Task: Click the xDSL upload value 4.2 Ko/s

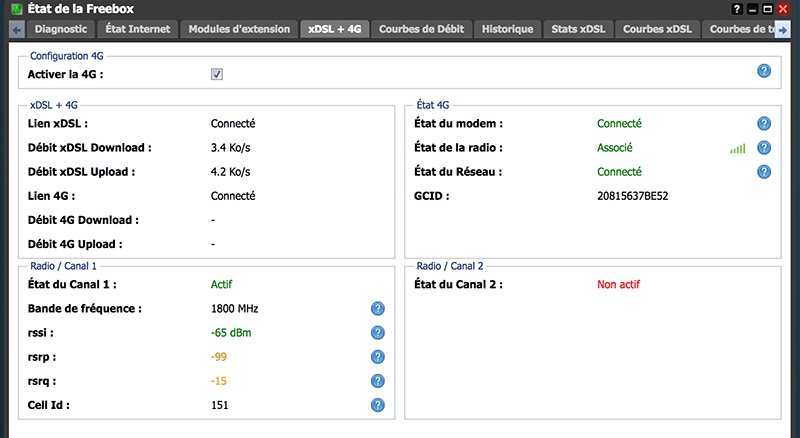Action: coord(231,172)
